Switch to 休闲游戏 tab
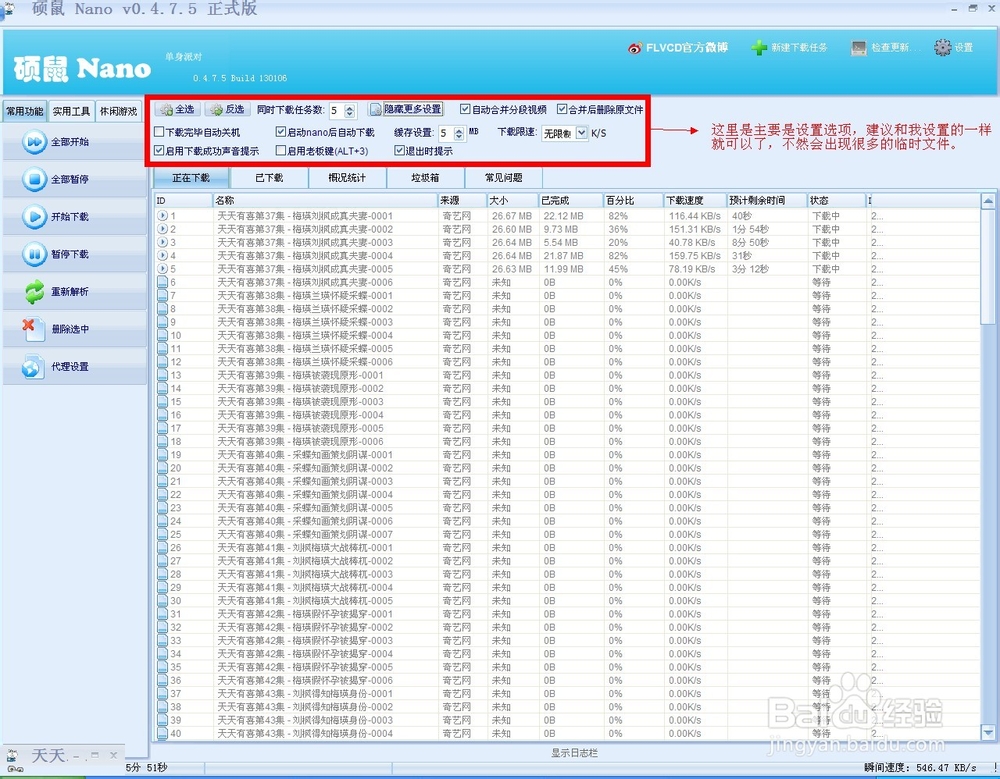 coord(119,111)
